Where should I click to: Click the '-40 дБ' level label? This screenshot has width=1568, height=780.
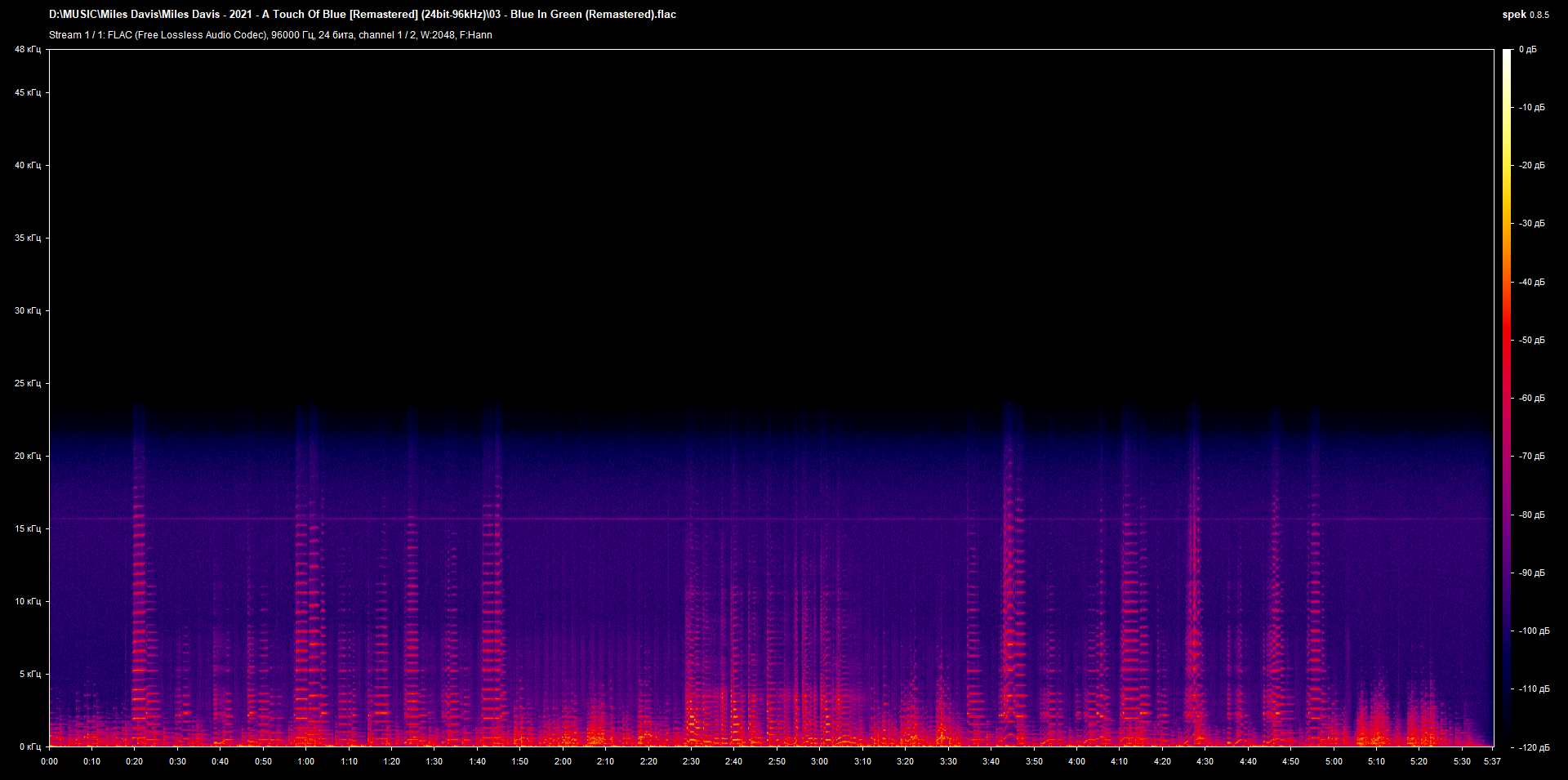click(1532, 283)
